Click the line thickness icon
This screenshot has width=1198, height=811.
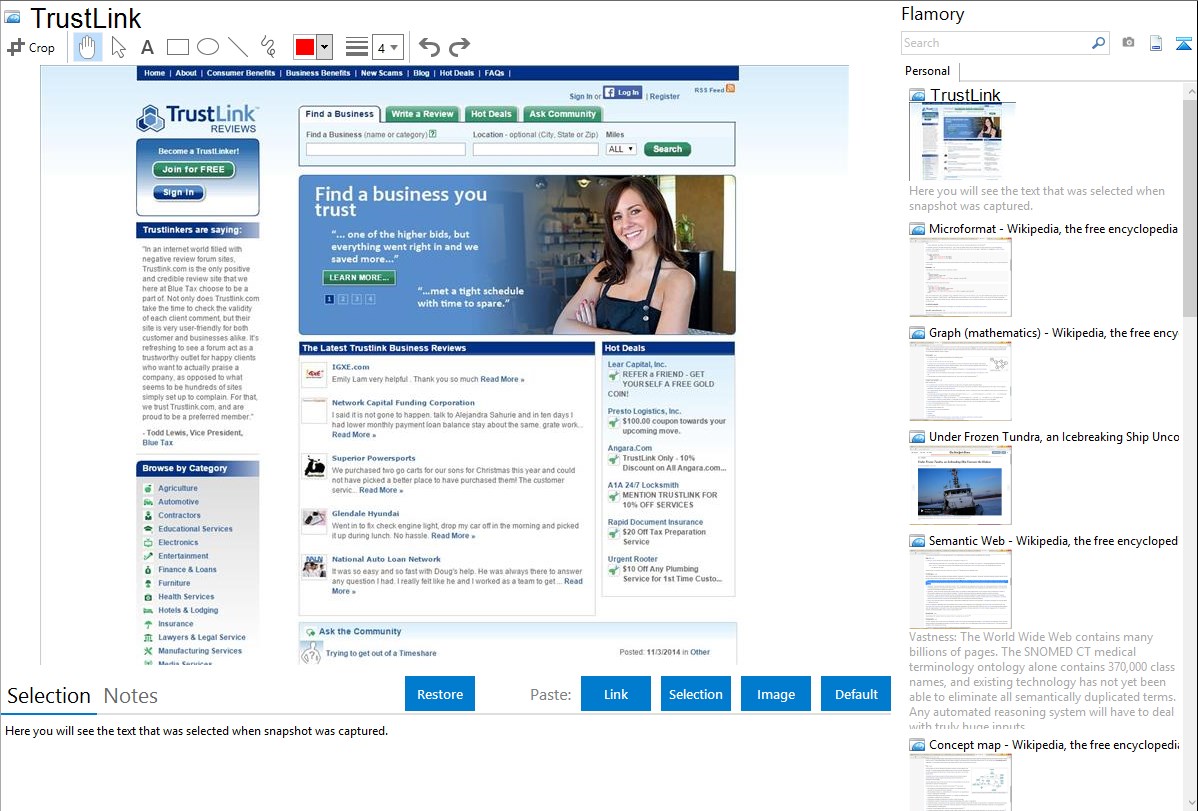coord(357,47)
